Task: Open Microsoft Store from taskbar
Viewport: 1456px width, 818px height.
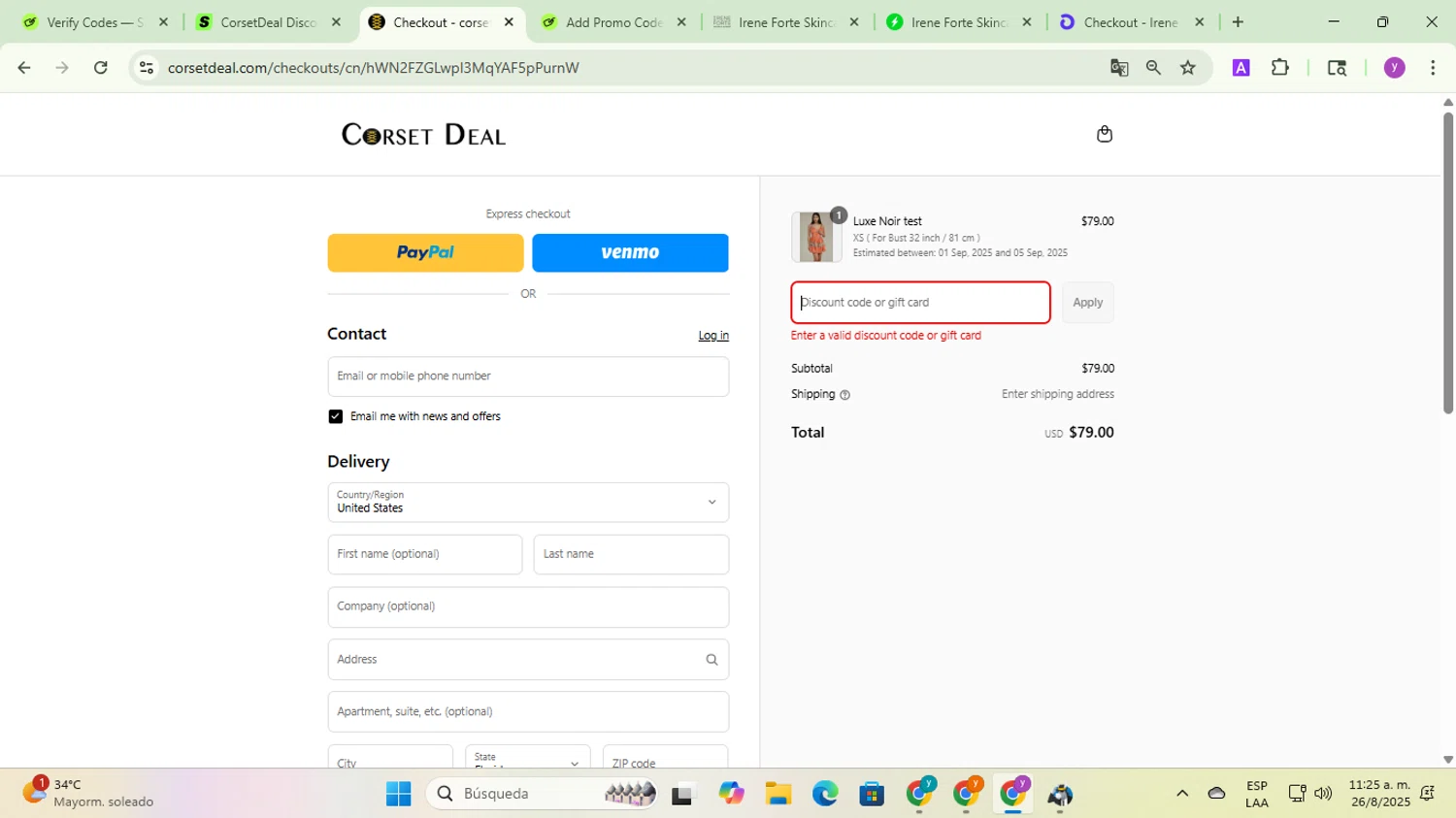Action: click(x=872, y=794)
